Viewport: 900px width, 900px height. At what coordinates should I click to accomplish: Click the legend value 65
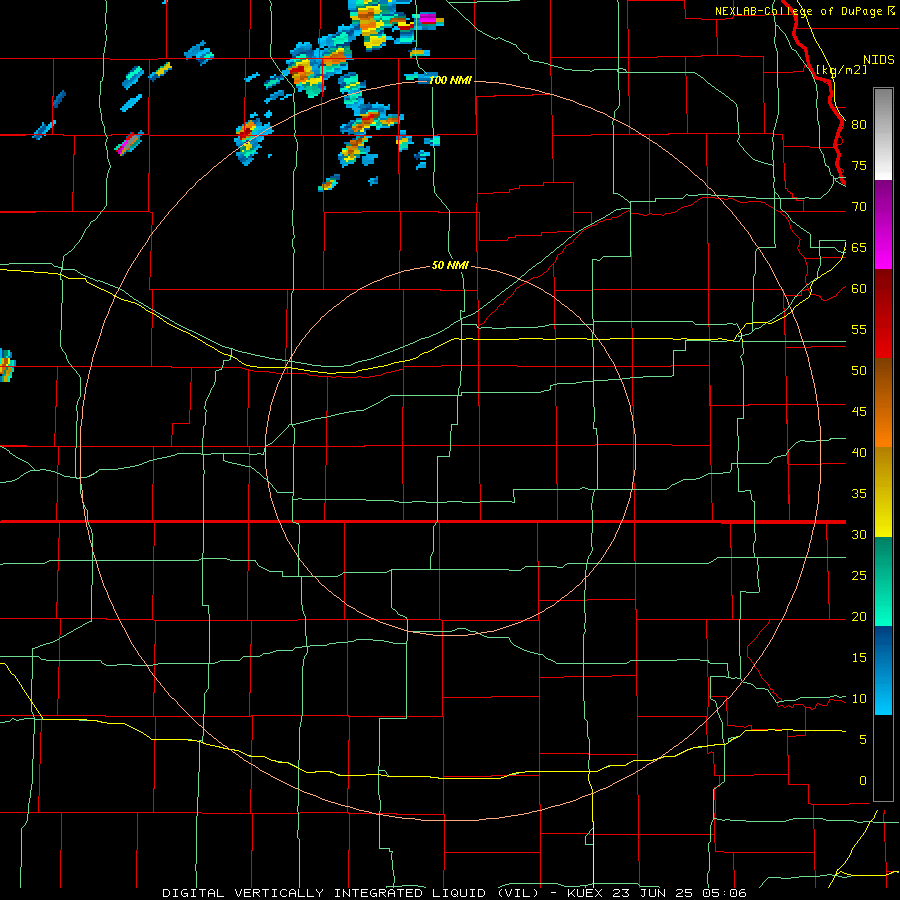click(x=859, y=247)
